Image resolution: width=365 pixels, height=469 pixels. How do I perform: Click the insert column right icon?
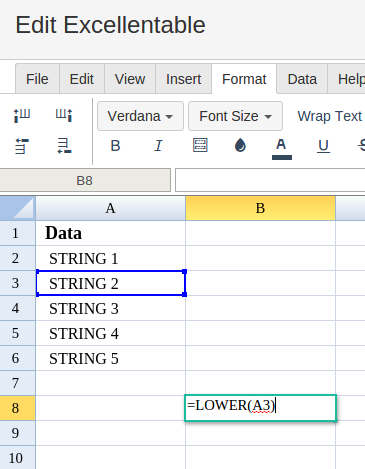click(x=64, y=116)
